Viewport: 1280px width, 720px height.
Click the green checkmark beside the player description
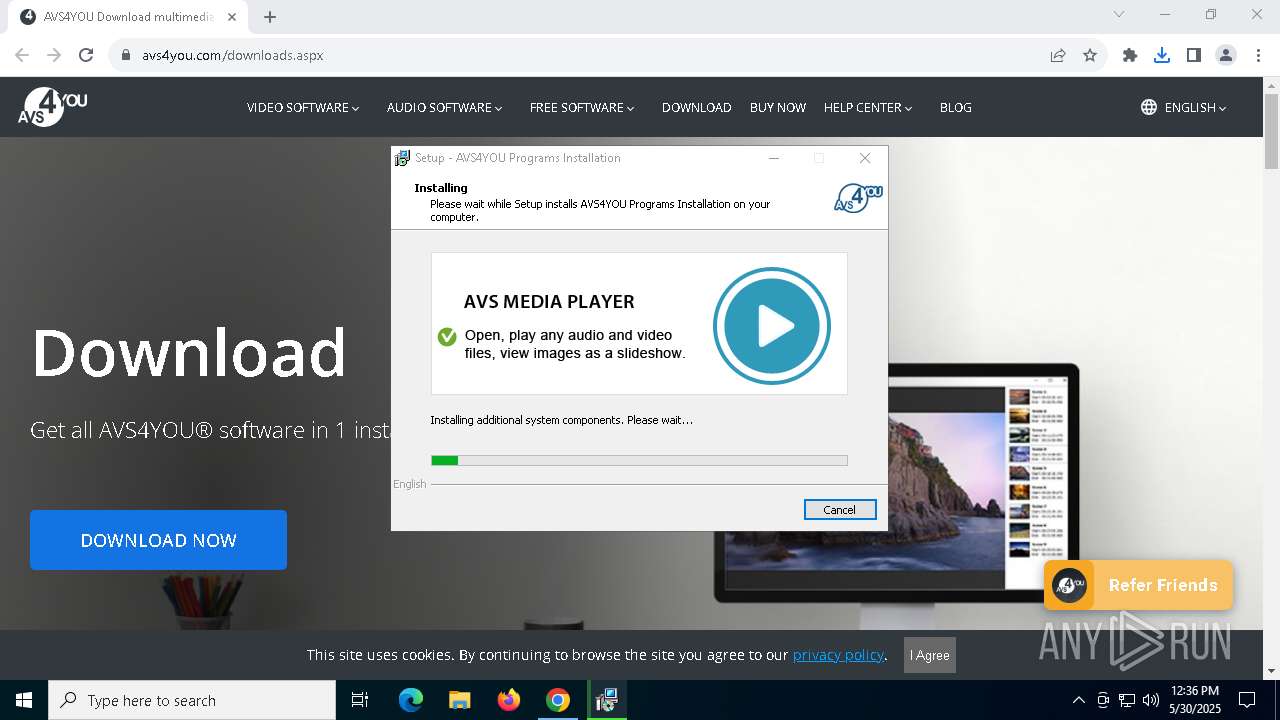pos(447,337)
